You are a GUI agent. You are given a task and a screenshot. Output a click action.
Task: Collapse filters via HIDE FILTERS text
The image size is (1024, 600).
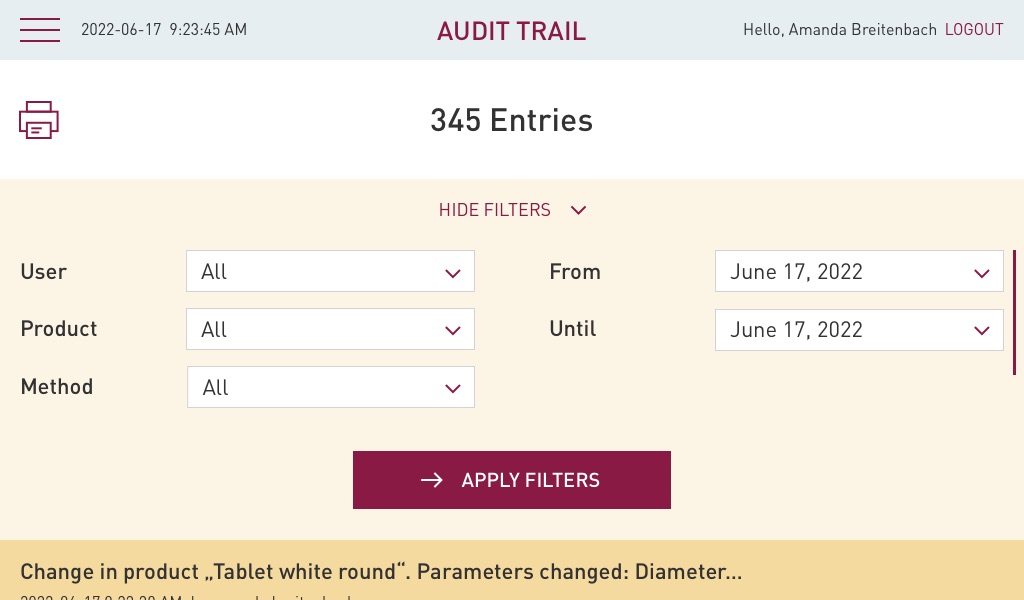495,210
